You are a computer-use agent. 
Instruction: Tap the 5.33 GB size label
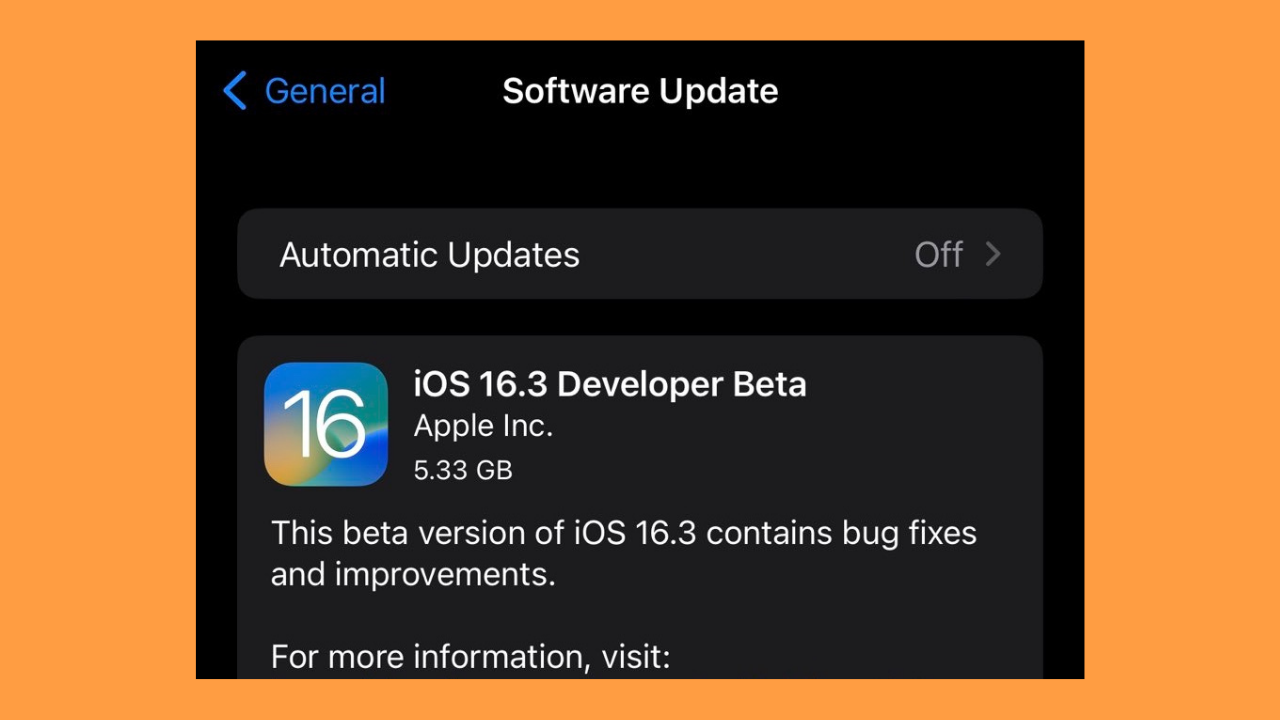point(462,470)
